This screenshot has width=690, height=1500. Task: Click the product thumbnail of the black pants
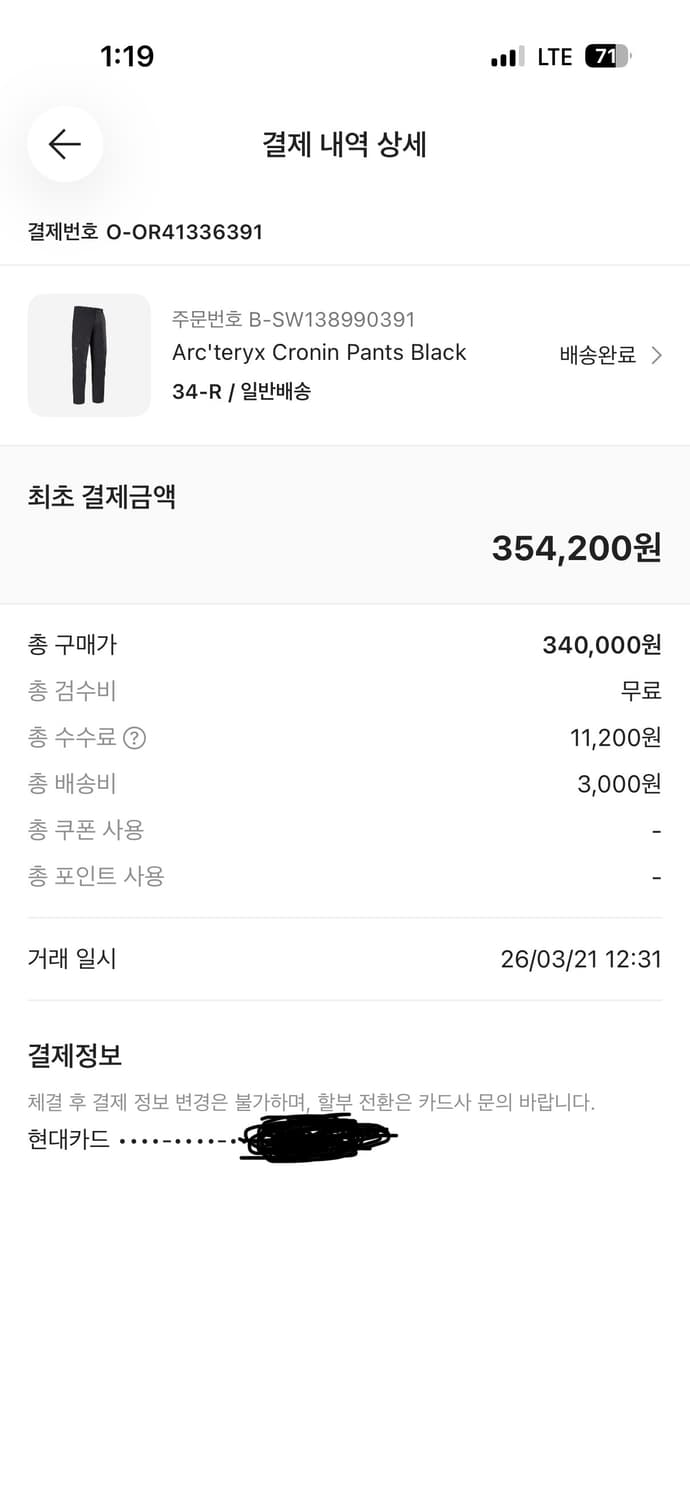[x=89, y=355]
